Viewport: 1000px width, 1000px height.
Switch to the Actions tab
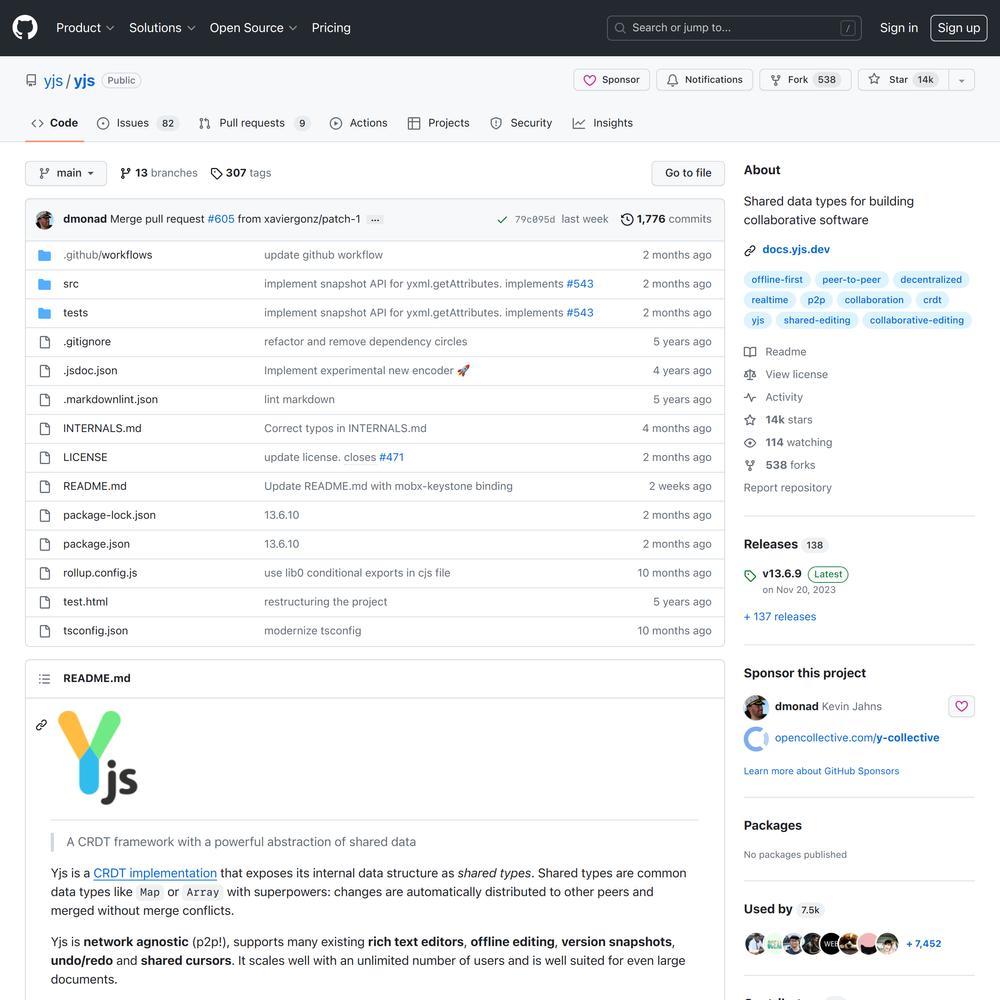pyautogui.click(x=358, y=123)
